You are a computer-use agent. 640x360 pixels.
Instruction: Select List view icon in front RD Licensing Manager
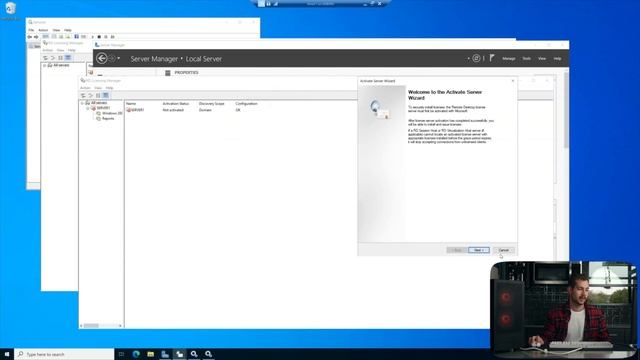[x=98, y=95]
